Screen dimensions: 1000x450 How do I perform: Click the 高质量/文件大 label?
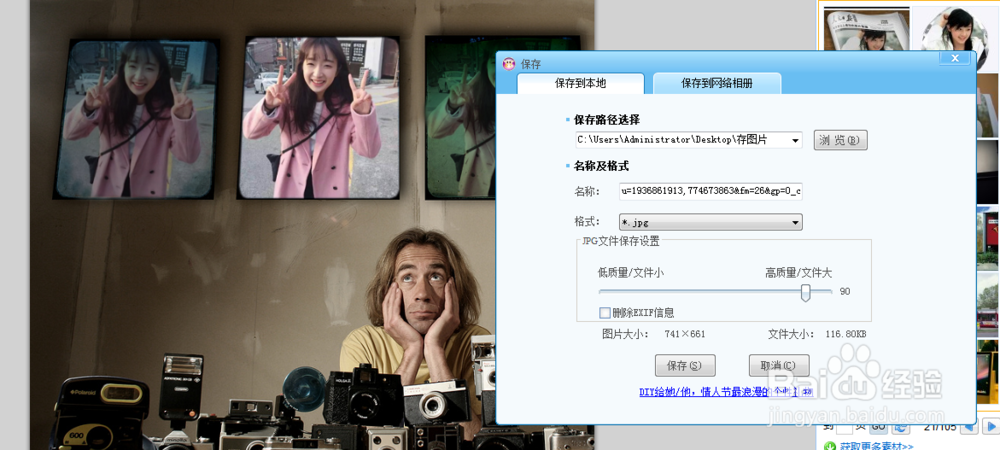799,273
